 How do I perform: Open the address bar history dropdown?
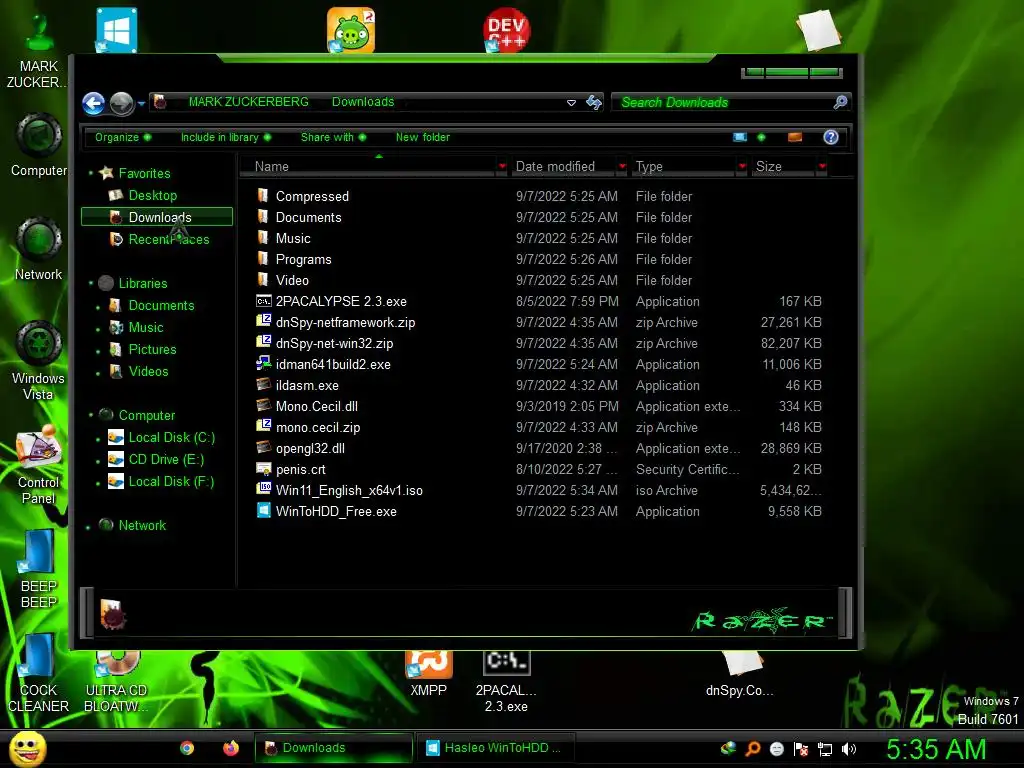[571, 103]
